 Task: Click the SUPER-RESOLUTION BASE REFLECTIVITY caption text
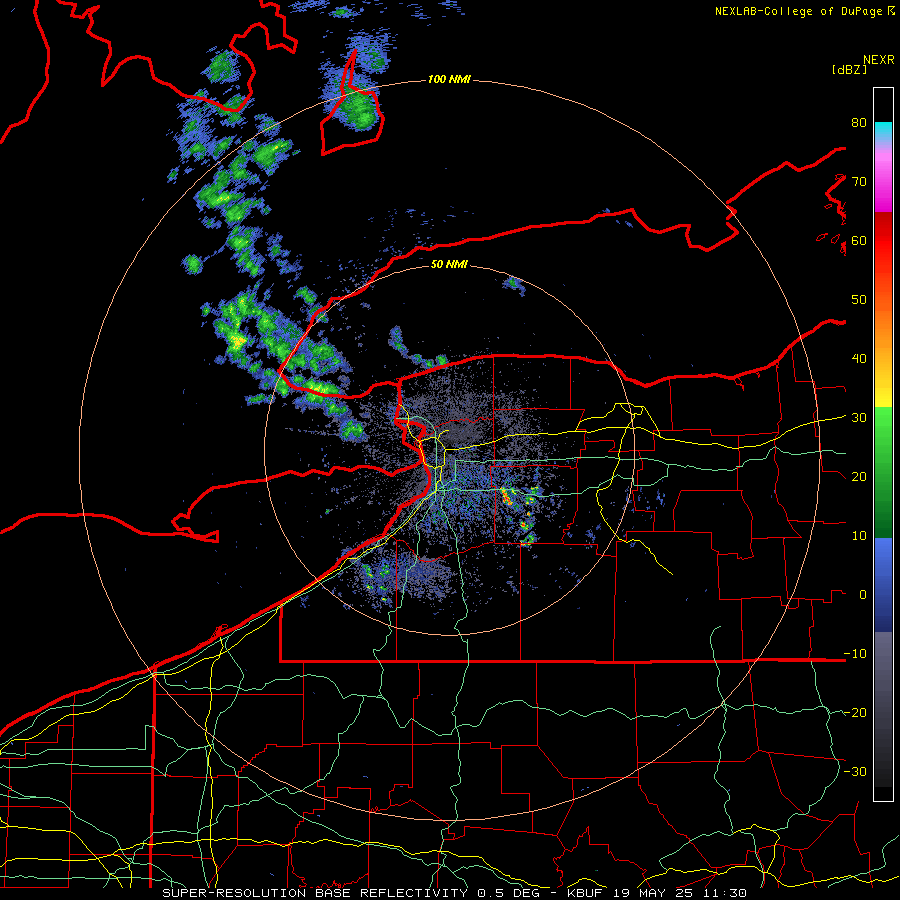pyautogui.click(x=315, y=893)
